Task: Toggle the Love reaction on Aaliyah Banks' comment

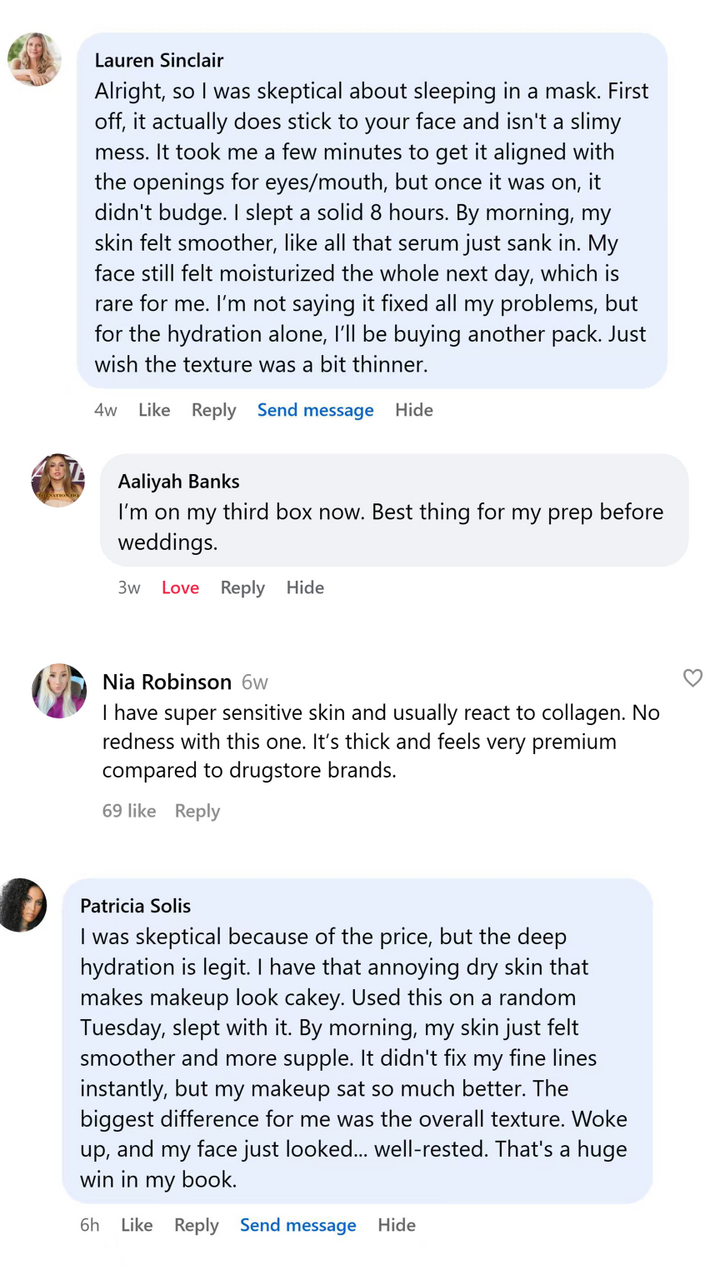Action: point(180,588)
